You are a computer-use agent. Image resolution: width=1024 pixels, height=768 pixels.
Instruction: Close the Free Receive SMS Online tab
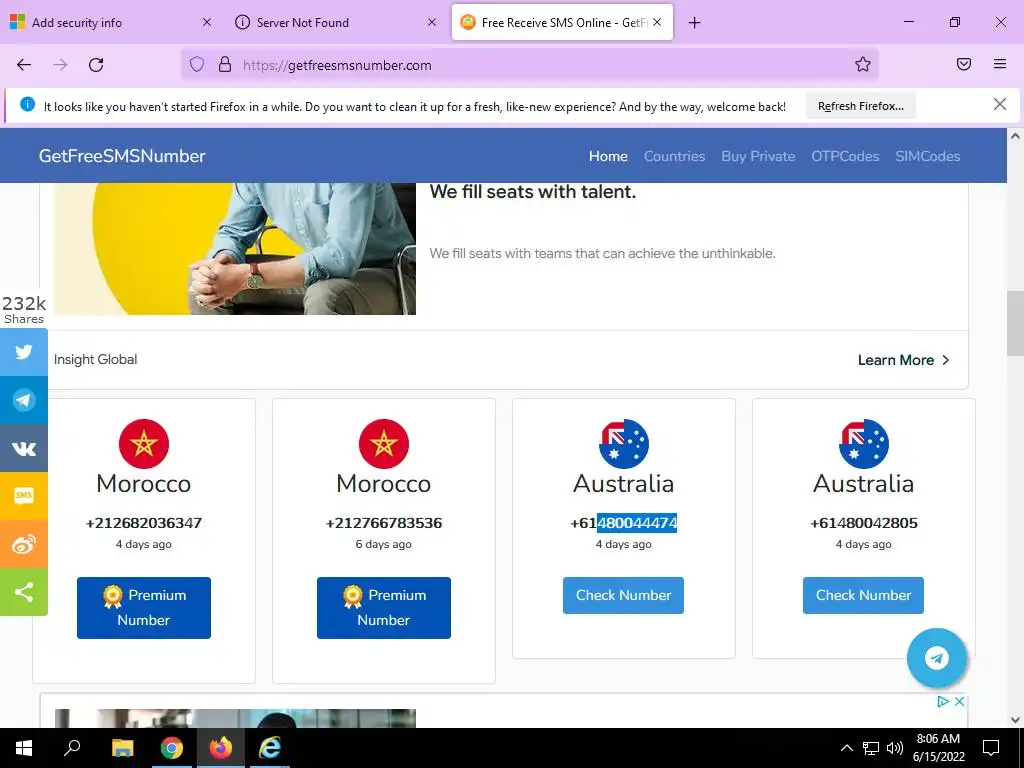657,22
